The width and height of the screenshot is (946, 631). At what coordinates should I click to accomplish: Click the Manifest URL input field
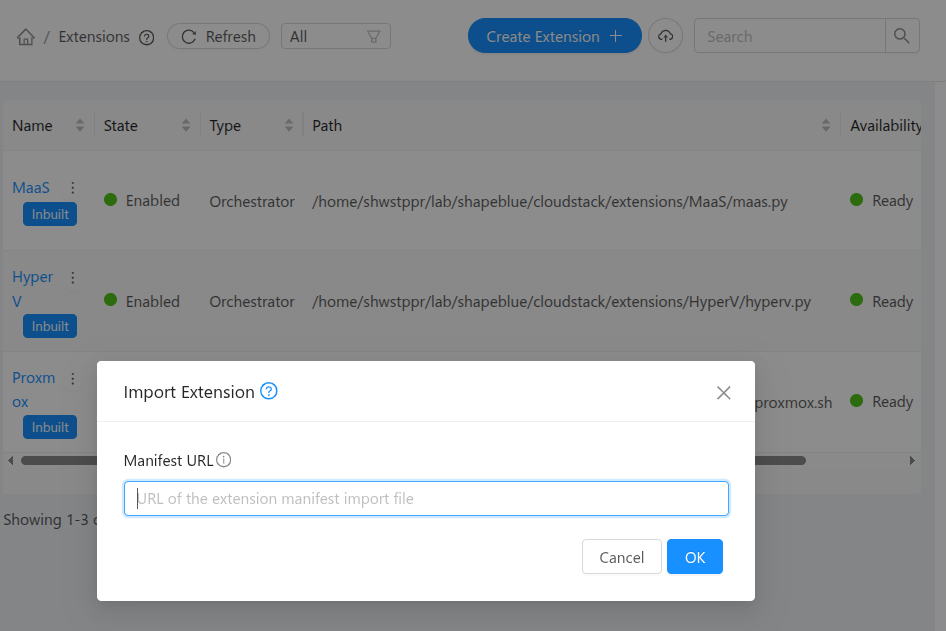pyautogui.click(x=426, y=498)
